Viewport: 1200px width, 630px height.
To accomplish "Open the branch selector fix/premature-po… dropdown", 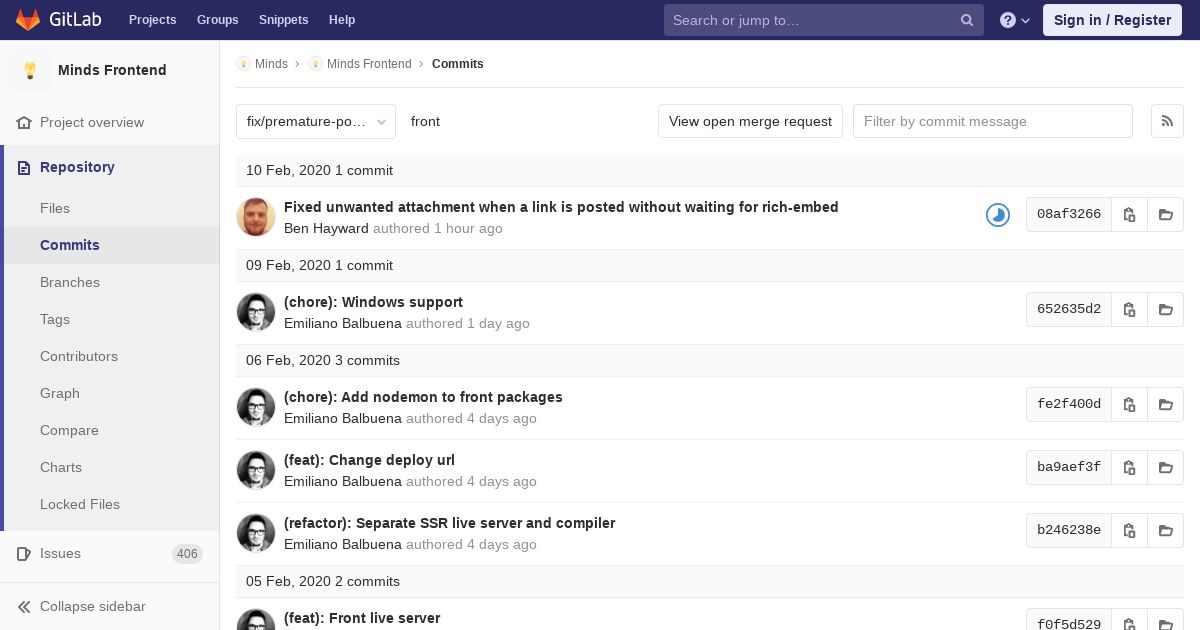I will pyautogui.click(x=316, y=121).
